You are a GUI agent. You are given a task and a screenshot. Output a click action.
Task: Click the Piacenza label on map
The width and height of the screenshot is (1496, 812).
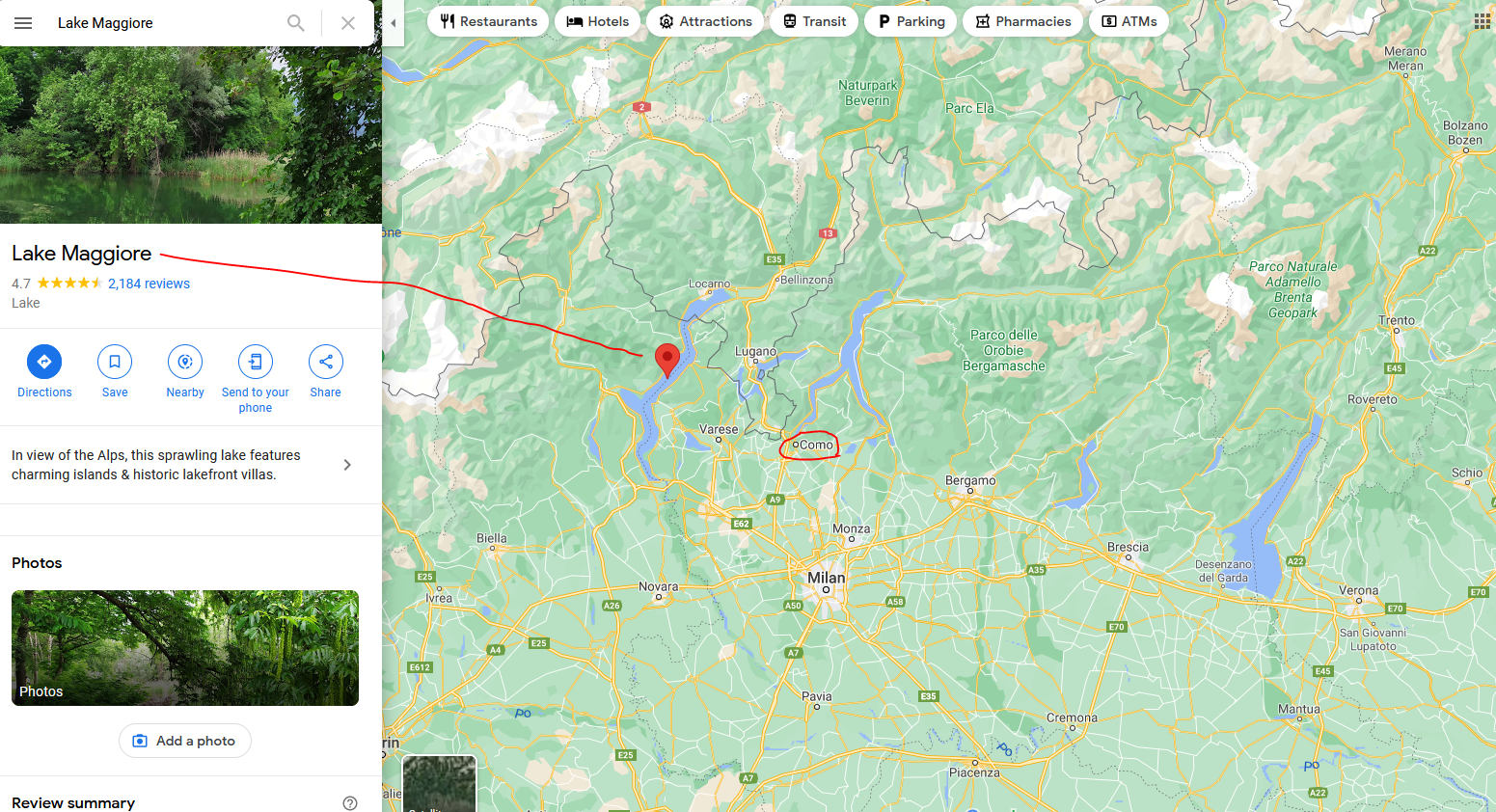tap(974, 772)
